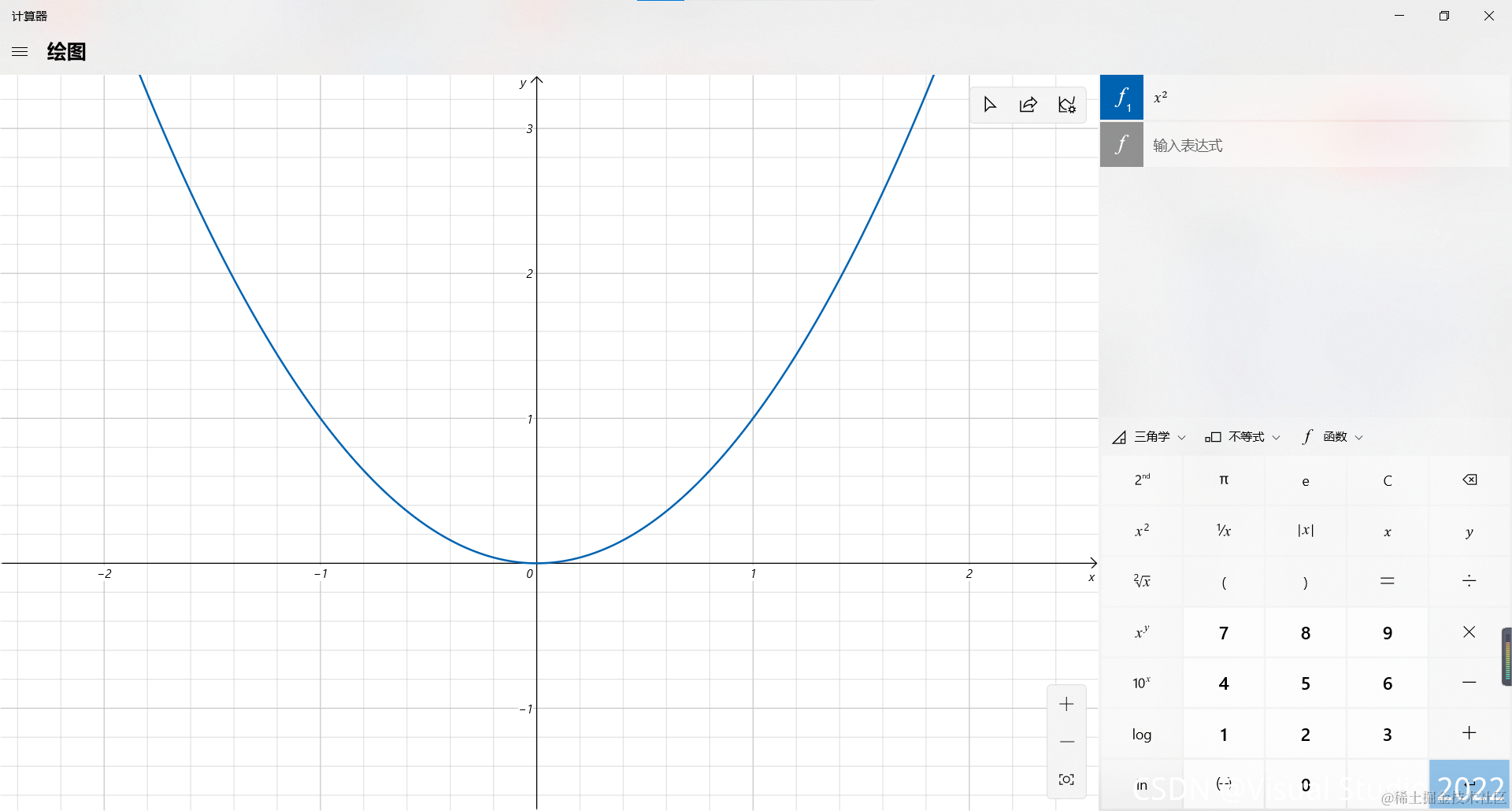This screenshot has height=811, width=1512.
Task: Expand the 三角学 trigonometry dropdown
Action: point(1148,437)
